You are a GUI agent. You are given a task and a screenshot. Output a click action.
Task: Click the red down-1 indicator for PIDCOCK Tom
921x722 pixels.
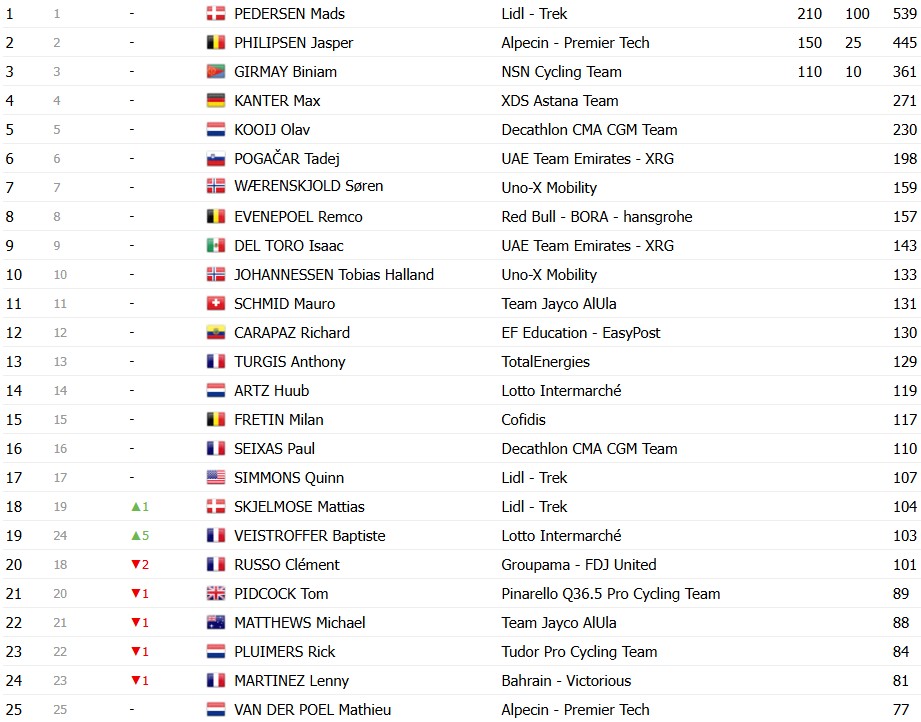pyautogui.click(x=140, y=593)
